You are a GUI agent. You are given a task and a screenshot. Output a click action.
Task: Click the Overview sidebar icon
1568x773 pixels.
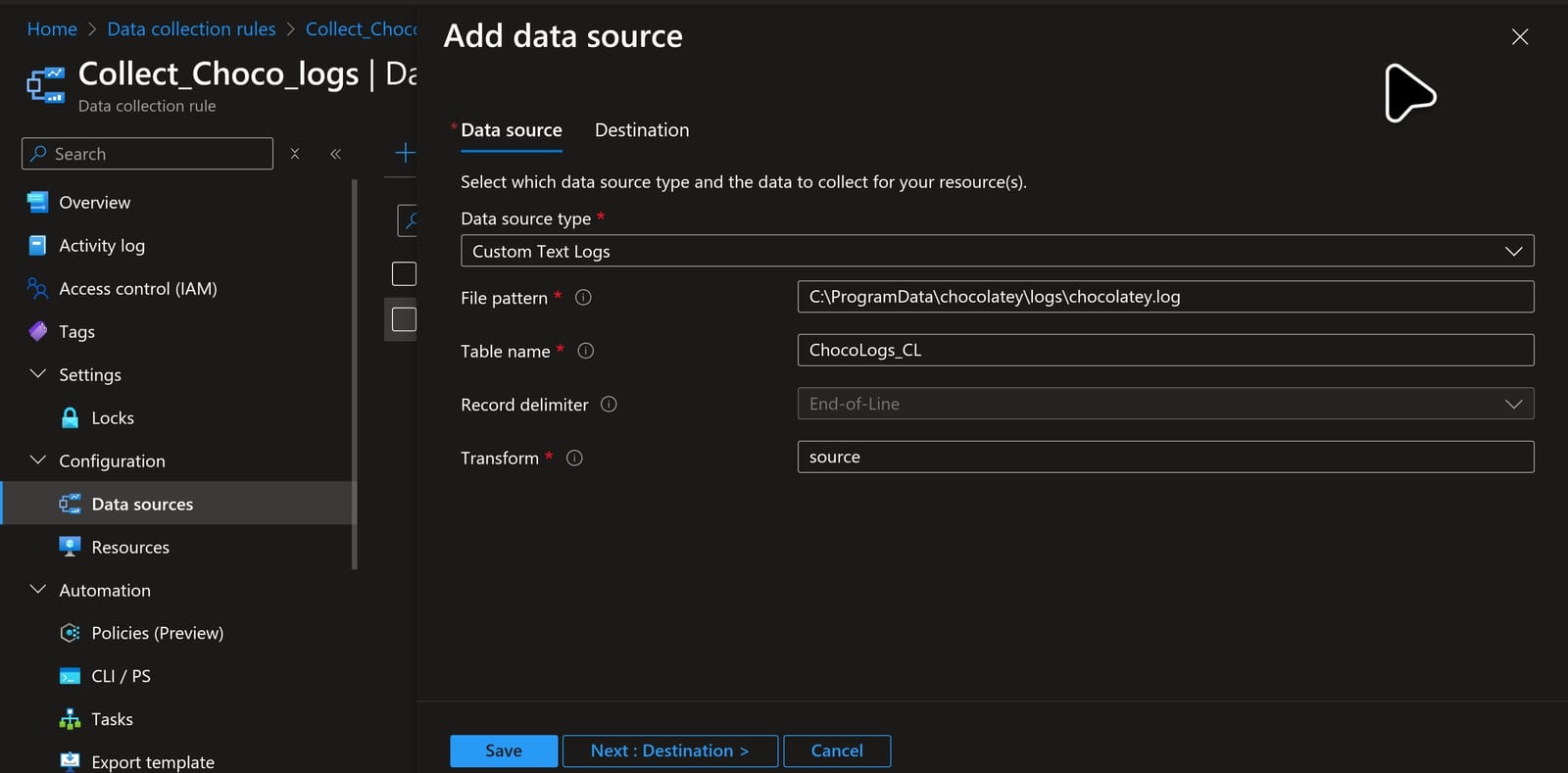point(37,202)
